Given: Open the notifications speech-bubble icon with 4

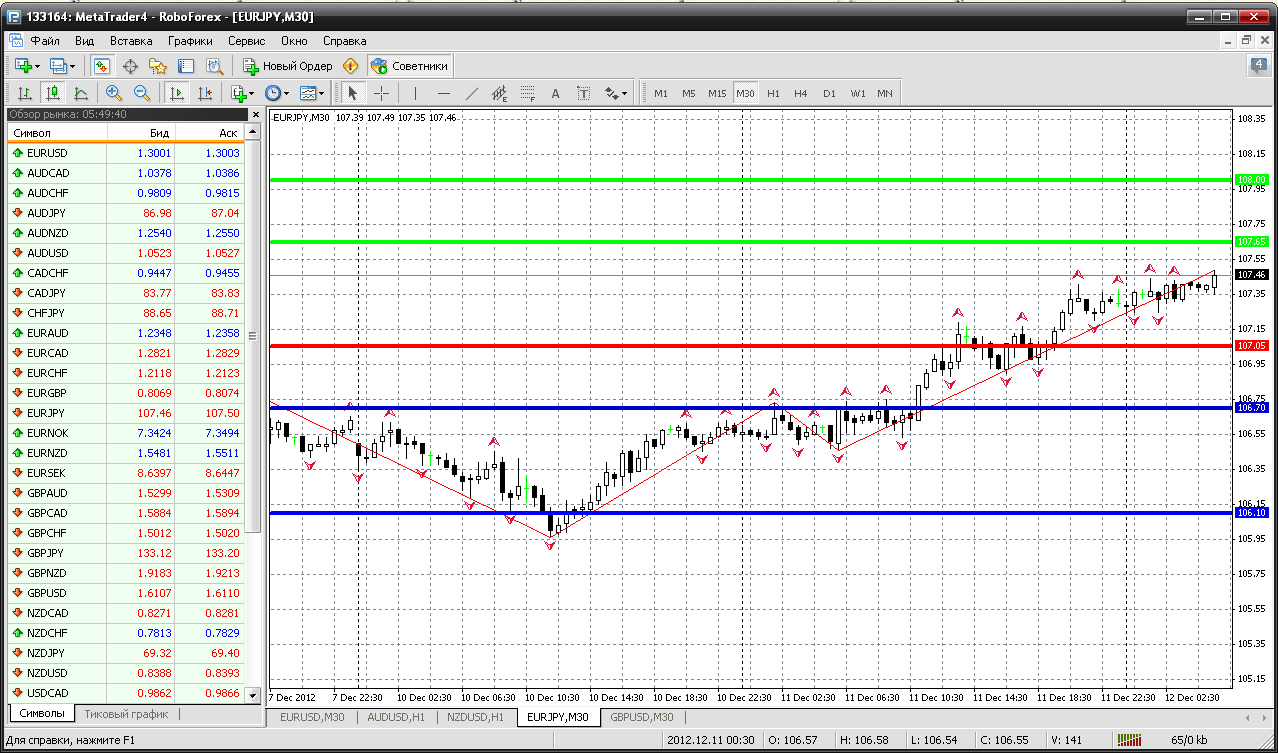Looking at the screenshot, I should (1257, 66).
